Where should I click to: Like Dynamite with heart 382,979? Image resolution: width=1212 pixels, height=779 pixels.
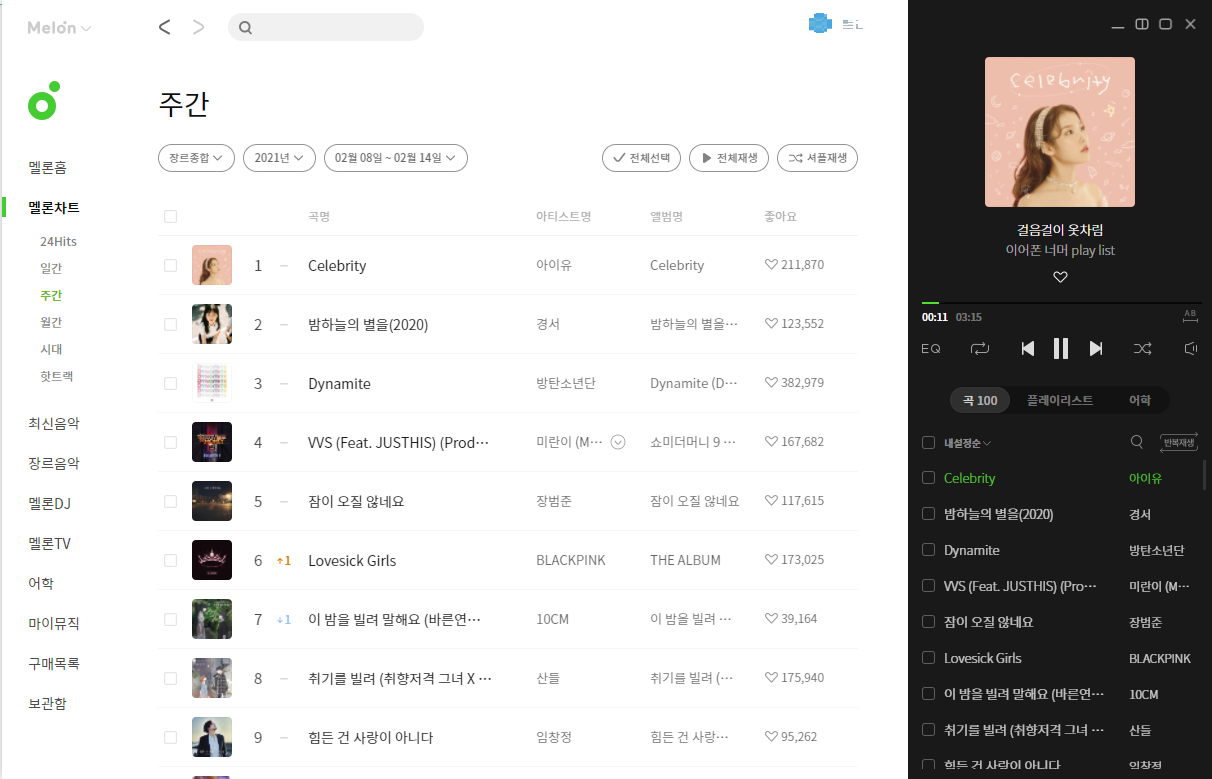pos(771,383)
